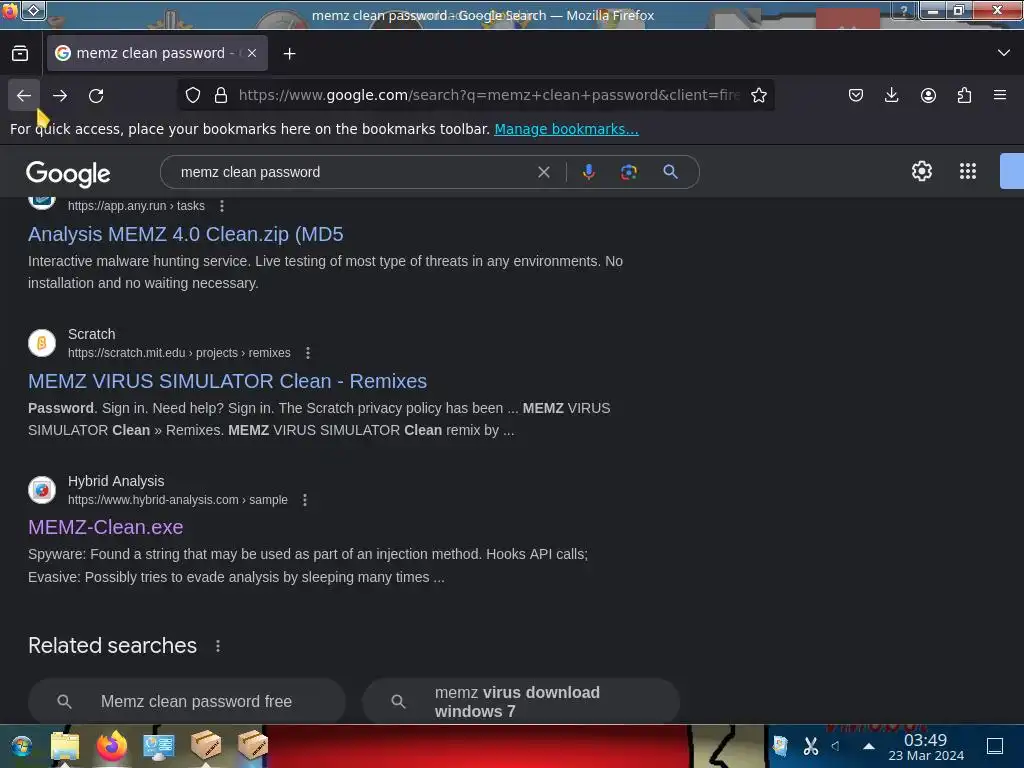Bookmark this page with star icon

[x=759, y=95]
